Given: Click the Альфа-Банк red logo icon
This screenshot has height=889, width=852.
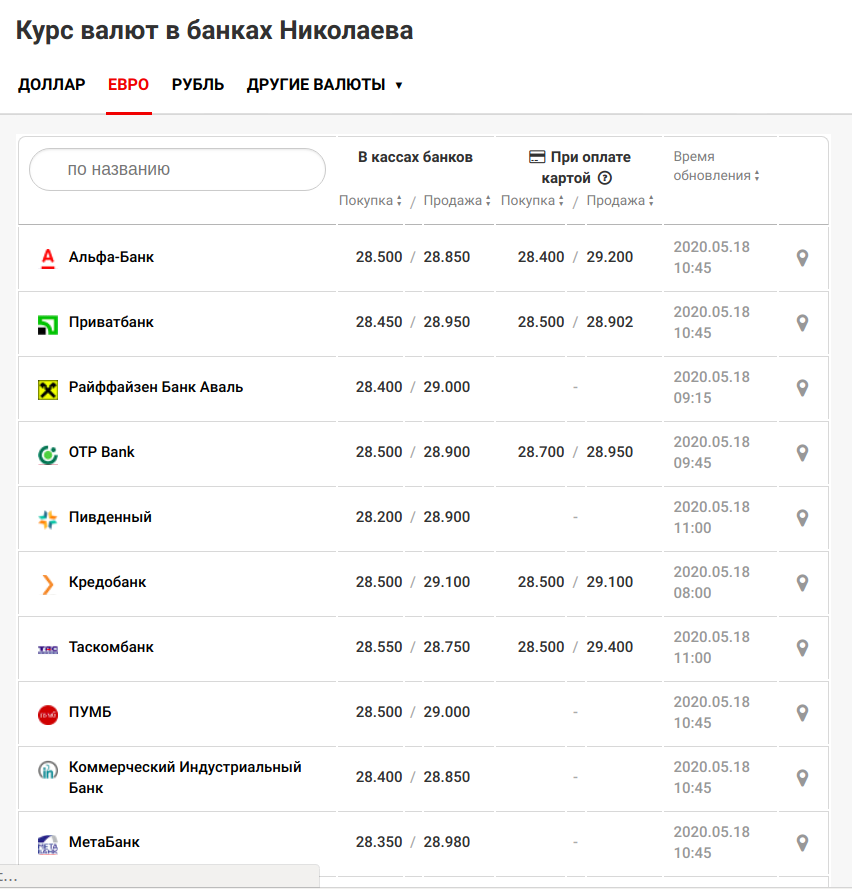Looking at the screenshot, I should coord(48,259).
